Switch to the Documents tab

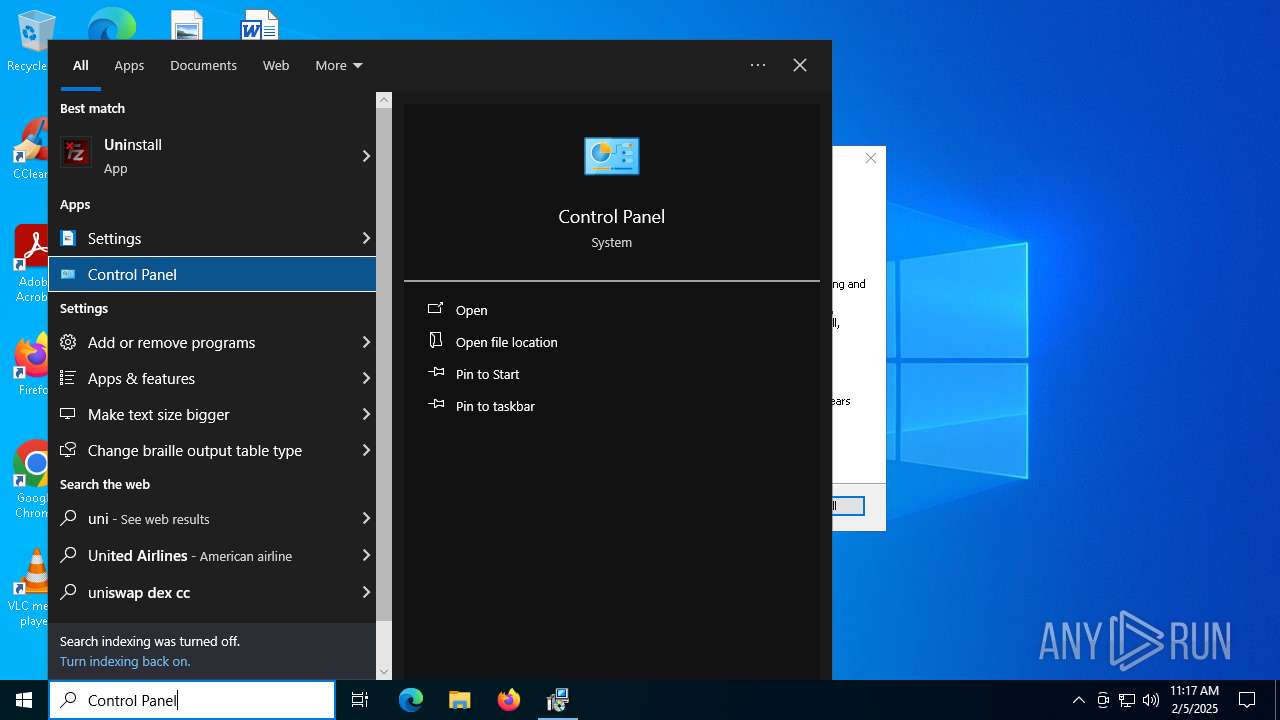click(203, 65)
